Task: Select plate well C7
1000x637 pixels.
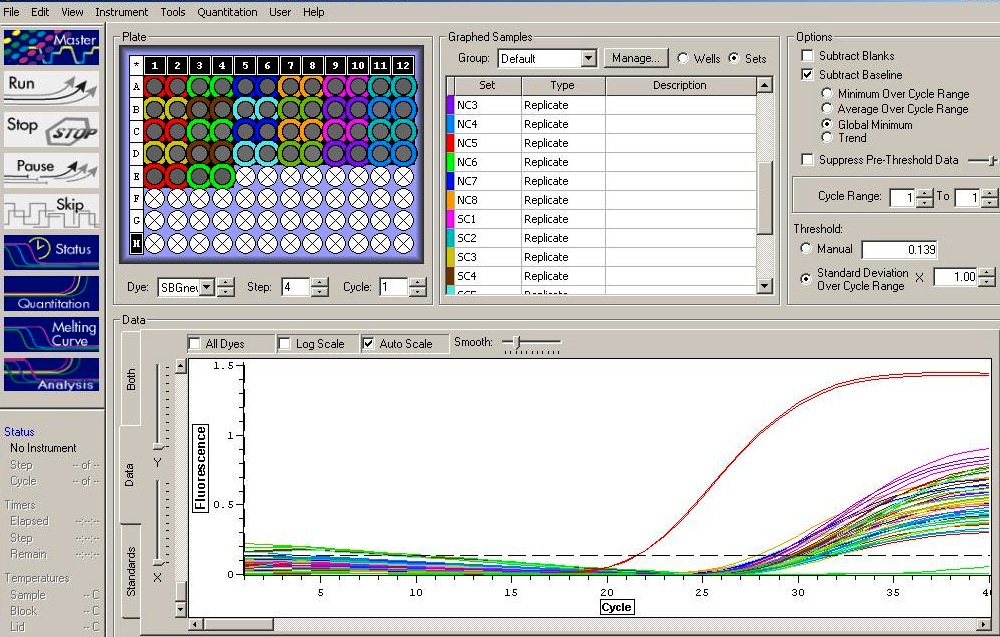Action: pos(290,131)
